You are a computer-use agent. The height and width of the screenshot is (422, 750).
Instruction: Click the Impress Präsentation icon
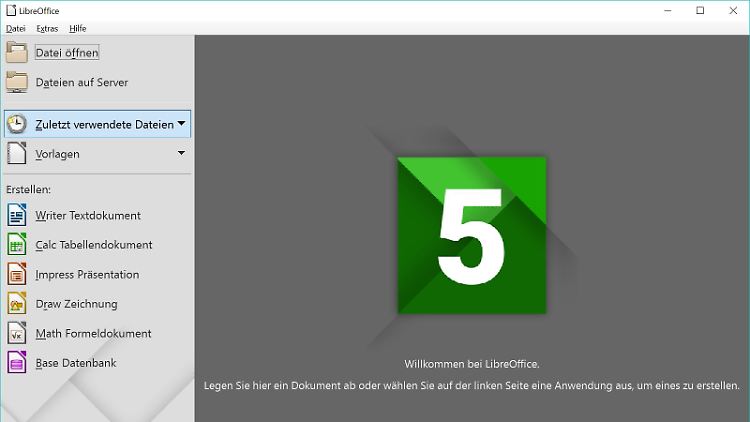17,274
